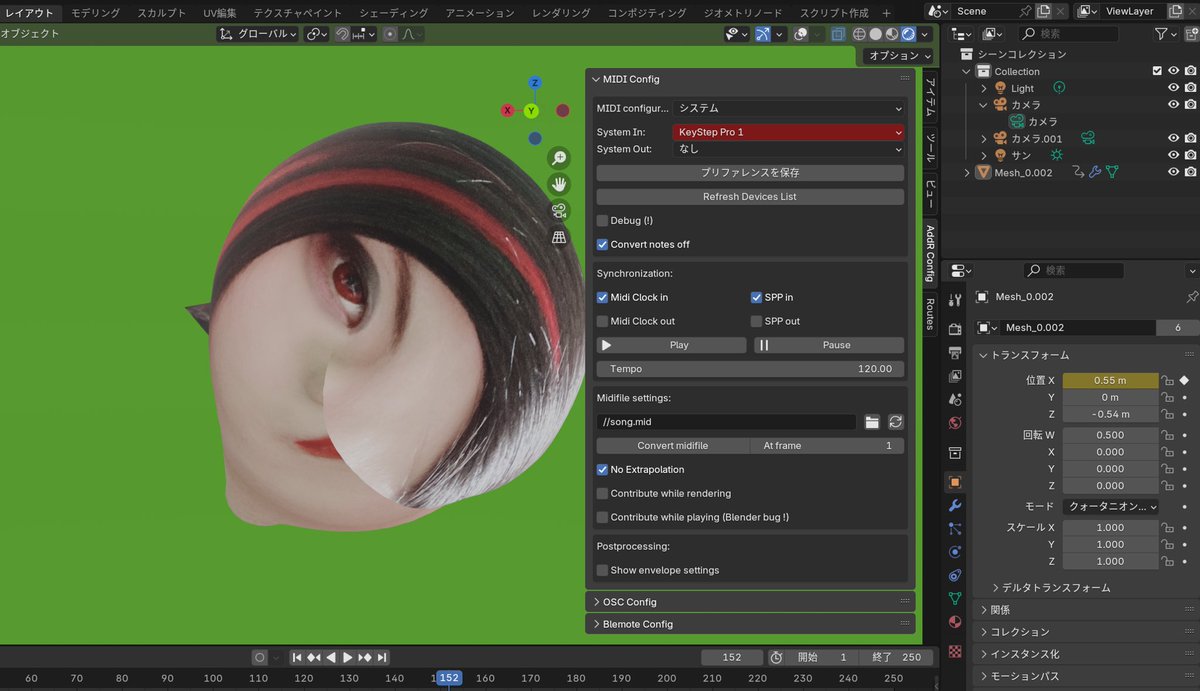Click the red X axis gizmo ball
The height and width of the screenshot is (691, 1200).
click(508, 110)
